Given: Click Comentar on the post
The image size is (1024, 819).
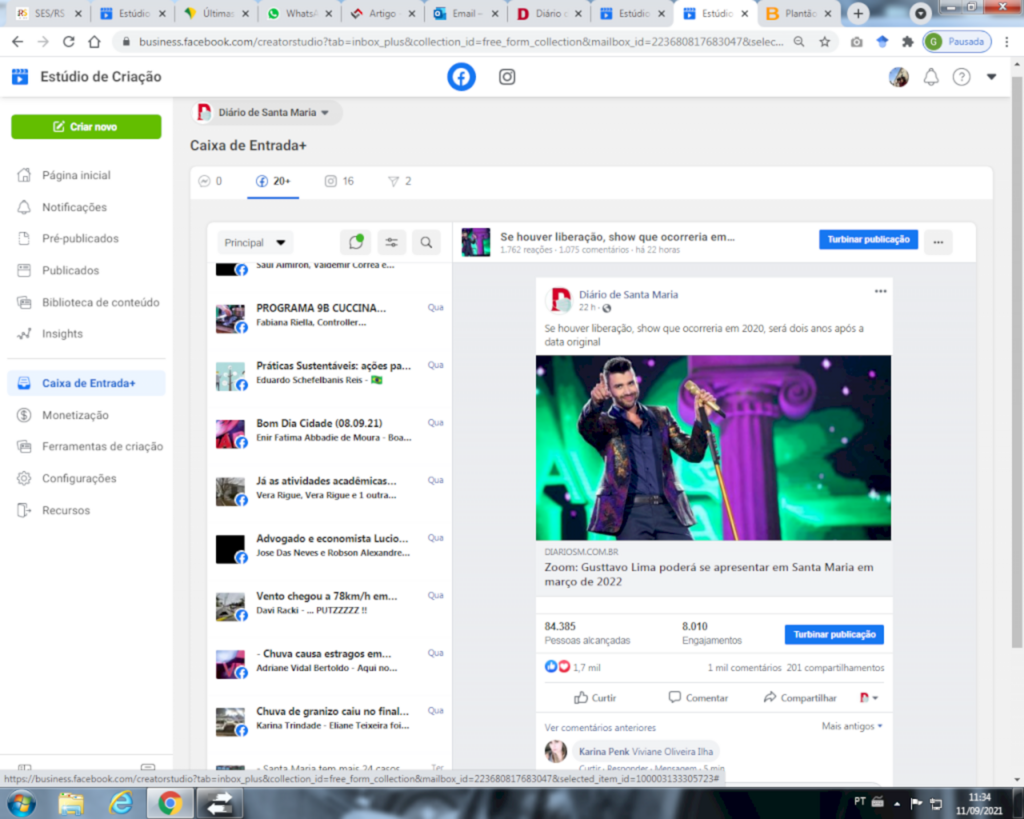Looking at the screenshot, I should pyautogui.click(x=698, y=698).
